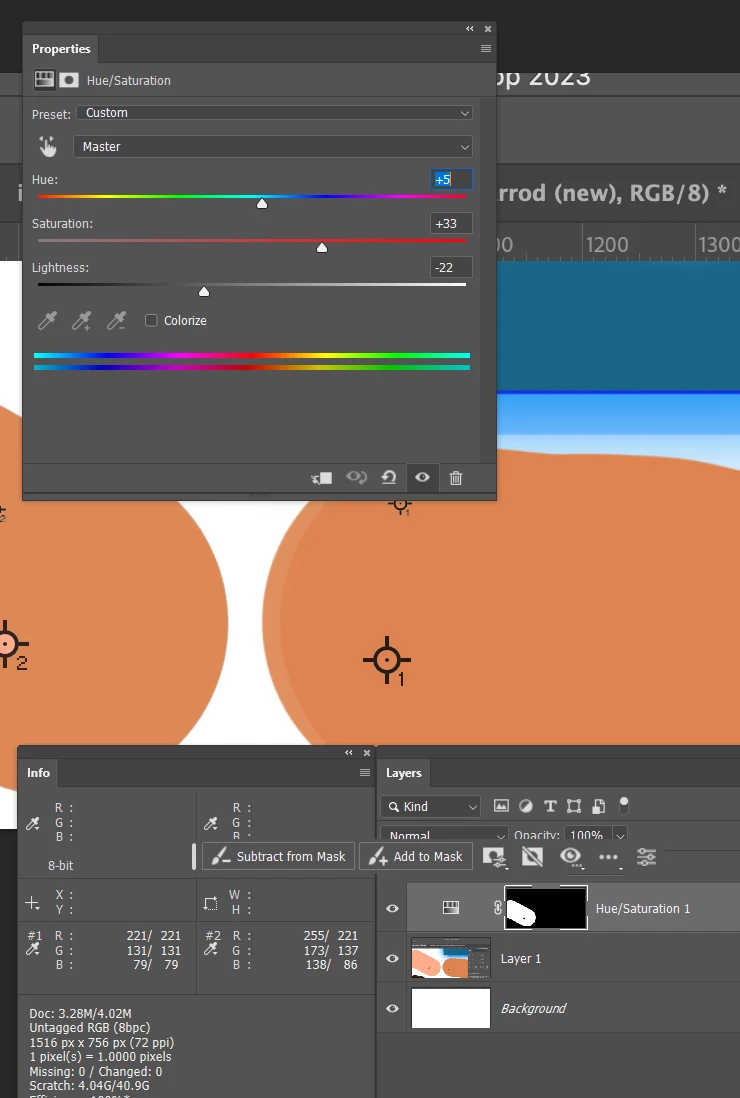
Task: Click the Background layer name text
Action: click(x=533, y=1008)
